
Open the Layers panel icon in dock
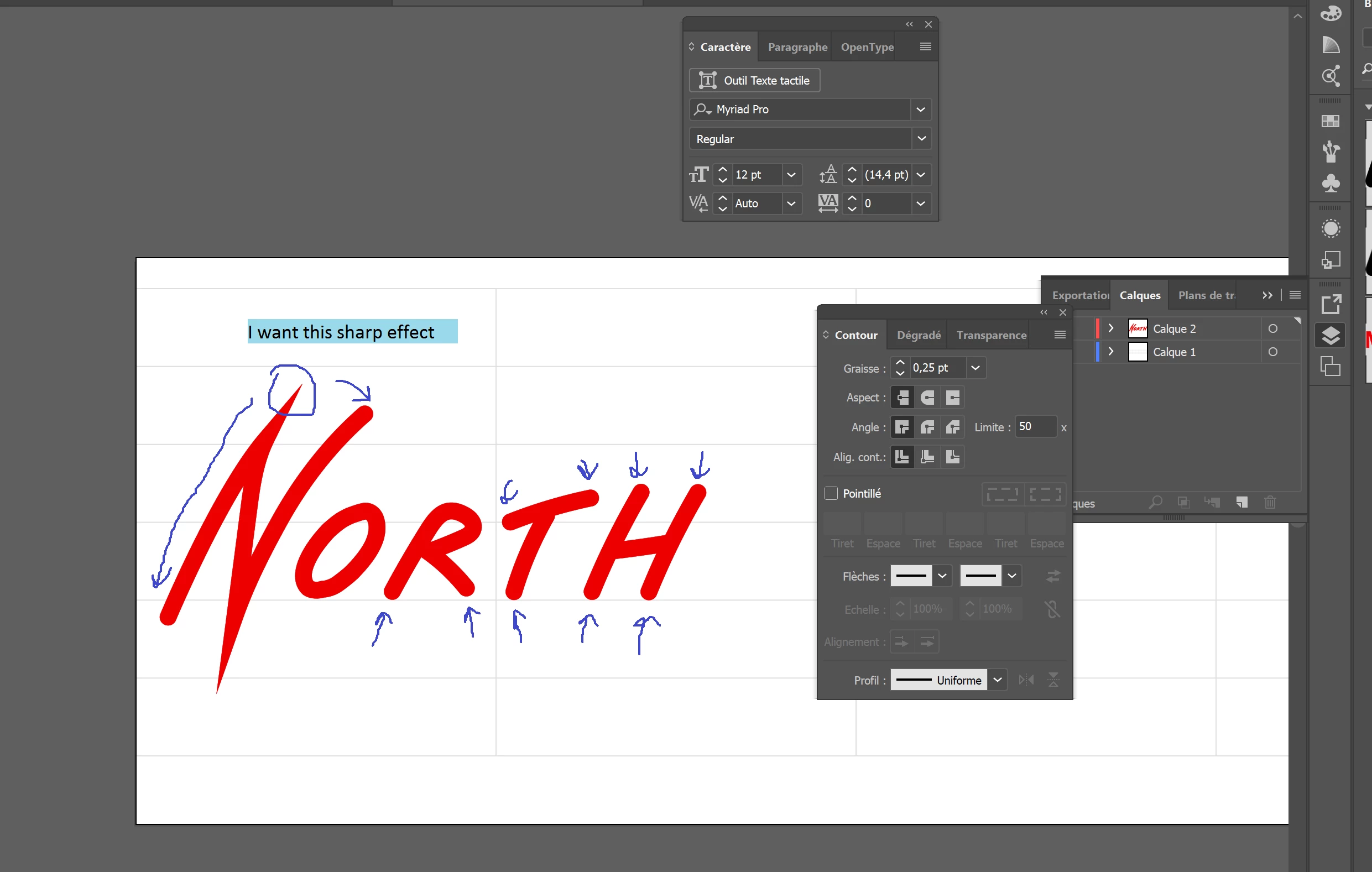click(x=1331, y=336)
